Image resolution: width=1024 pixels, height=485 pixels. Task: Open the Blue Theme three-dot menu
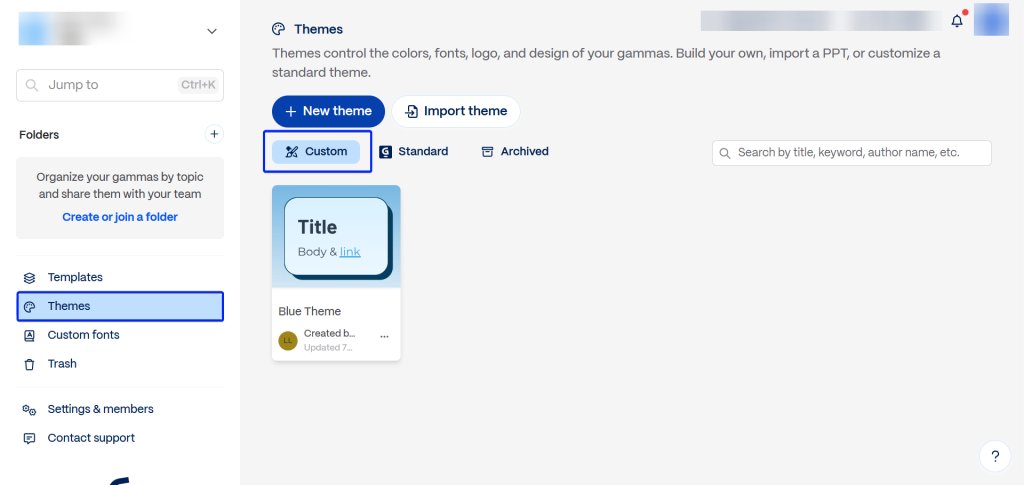[384, 337]
